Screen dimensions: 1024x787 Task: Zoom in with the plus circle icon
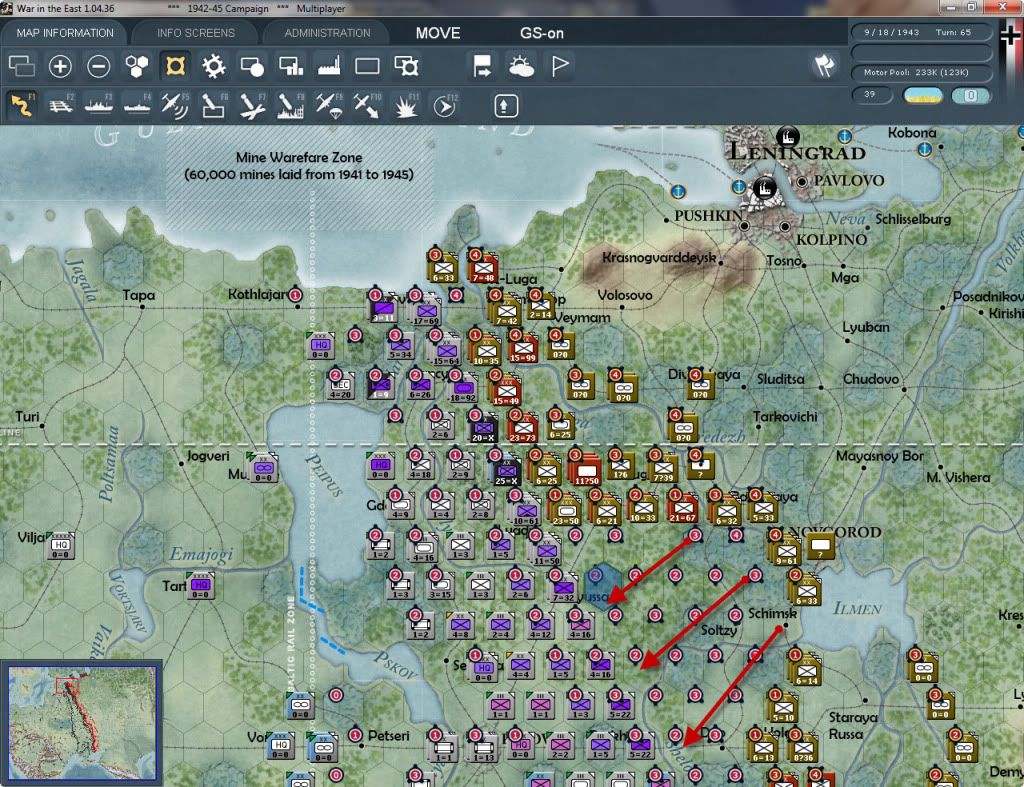pyautogui.click(x=59, y=66)
